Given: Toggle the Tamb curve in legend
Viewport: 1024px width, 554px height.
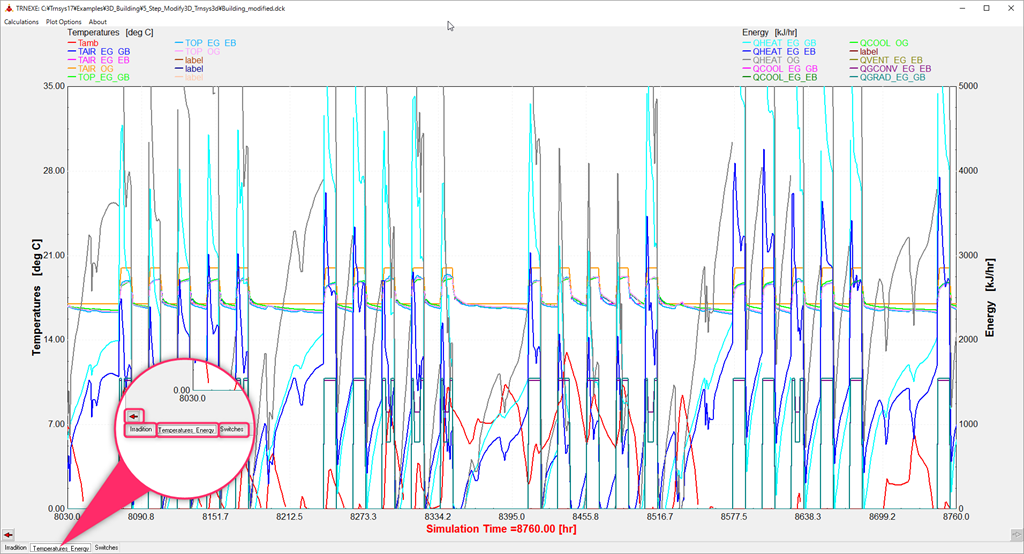Looking at the screenshot, I should pos(83,43).
